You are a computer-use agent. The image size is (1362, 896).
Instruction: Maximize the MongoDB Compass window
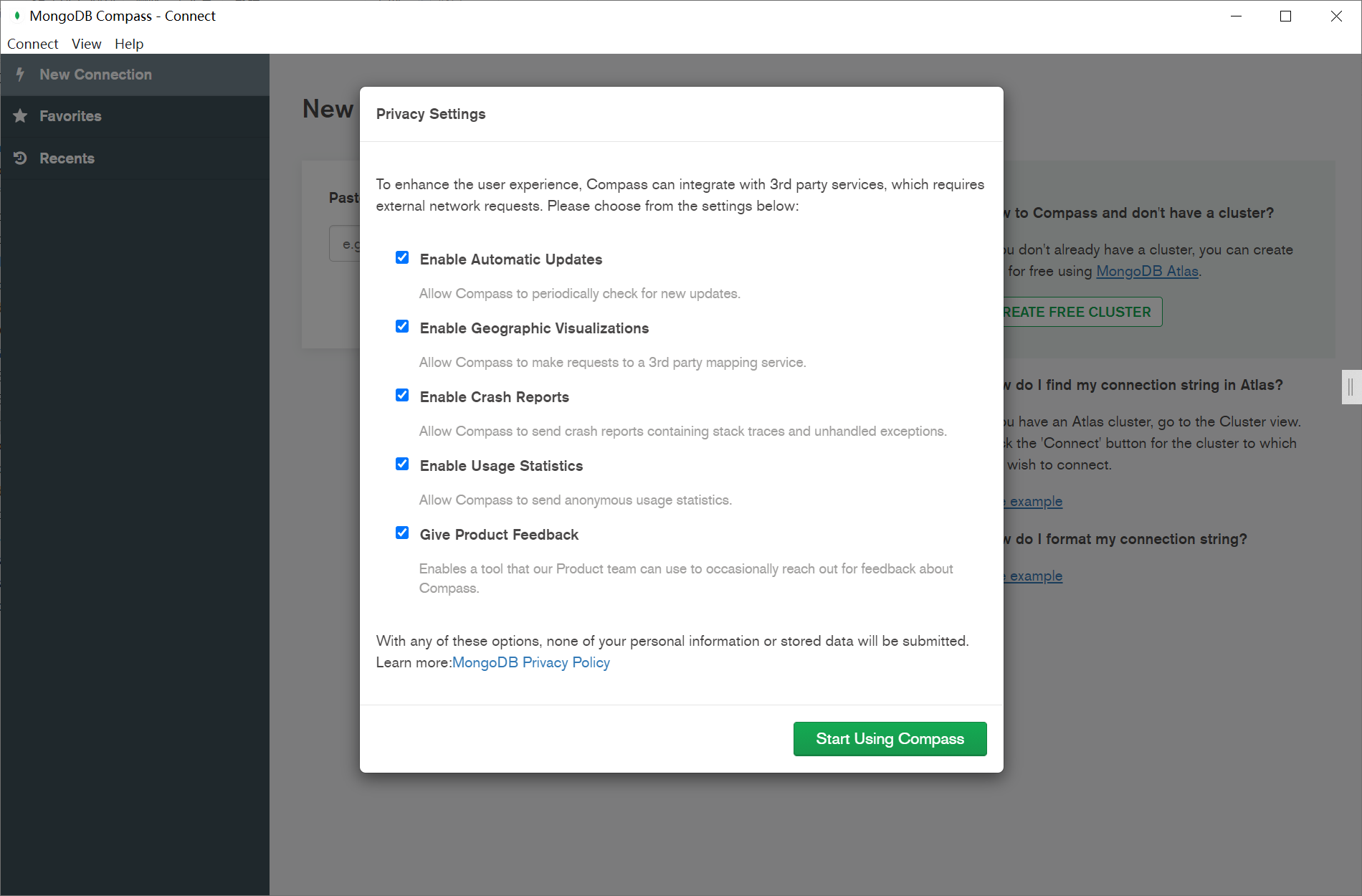1285,16
